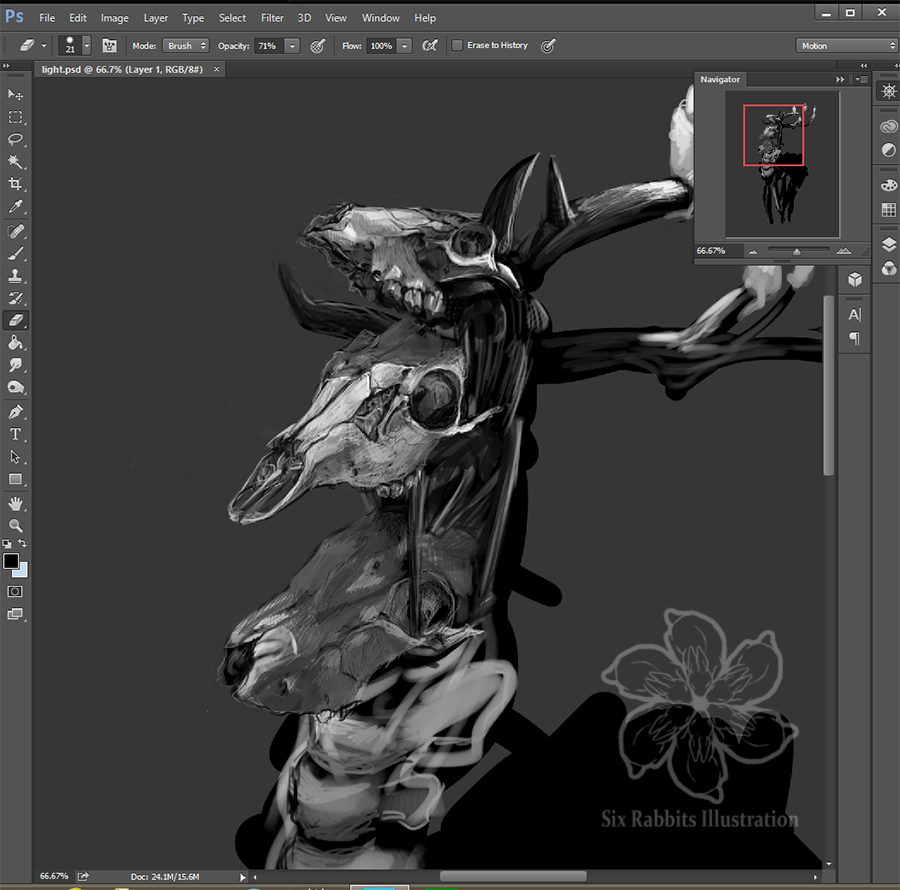Select the Lasso tool
Screen dimensions: 900x890
click(16, 139)
